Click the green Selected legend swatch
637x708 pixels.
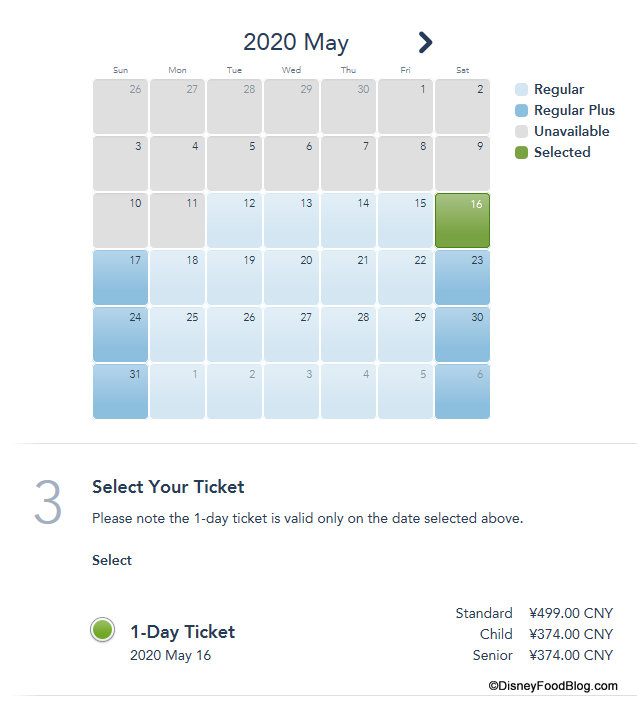point(521,153)
